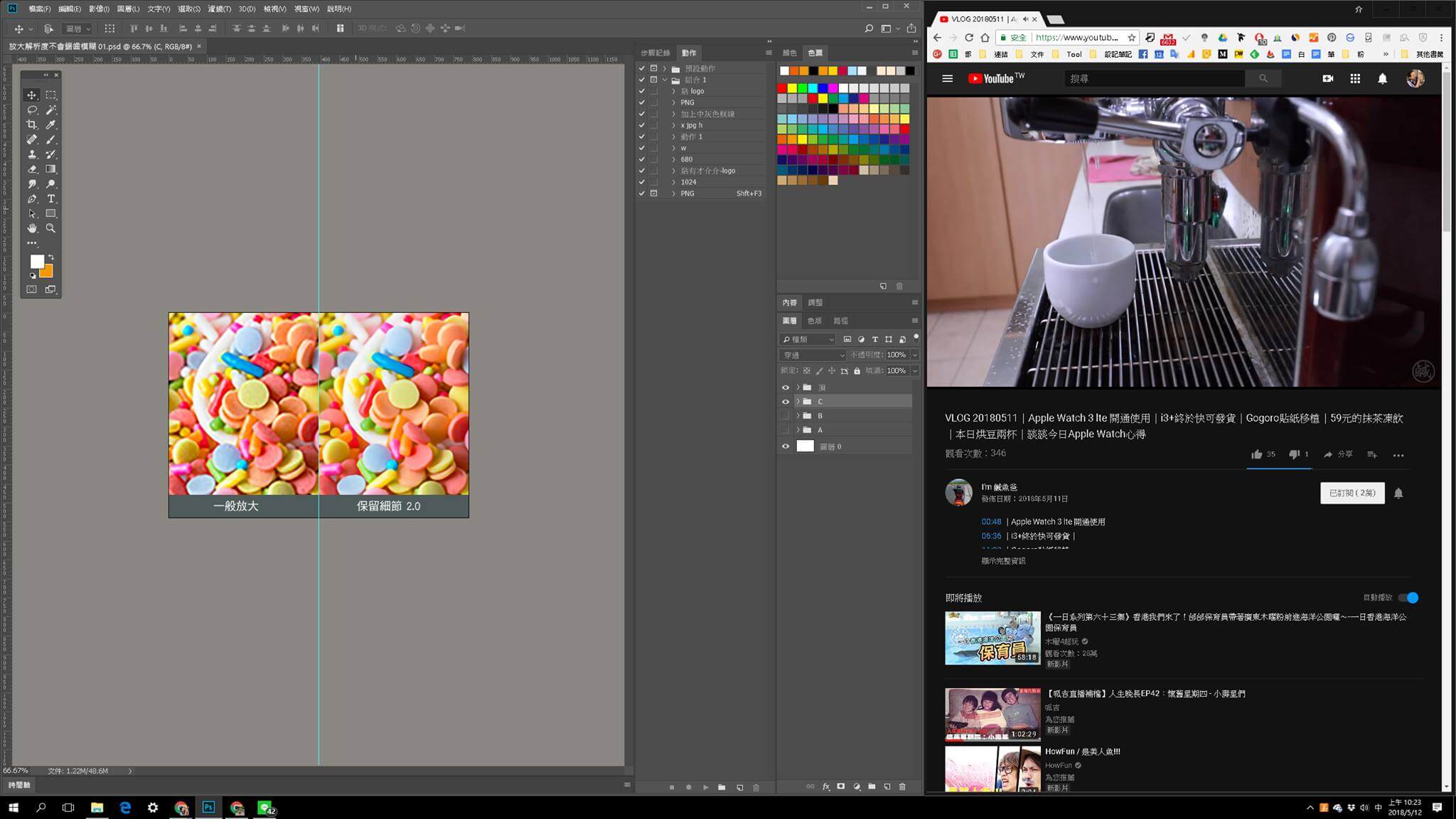
Task: Turn off YouTube autoplay switch
Action: tap(1408, 598)
